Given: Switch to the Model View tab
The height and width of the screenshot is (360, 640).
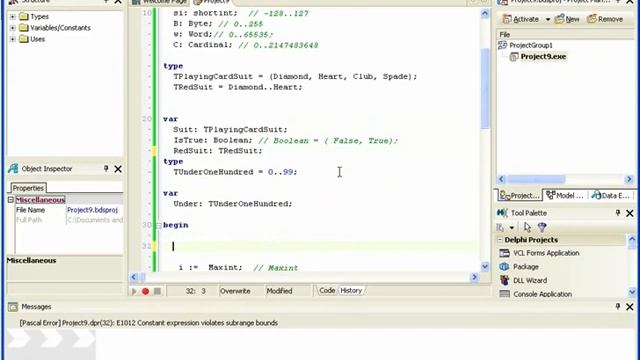Looking at the screenshot, I should click(x=565, y=196).
